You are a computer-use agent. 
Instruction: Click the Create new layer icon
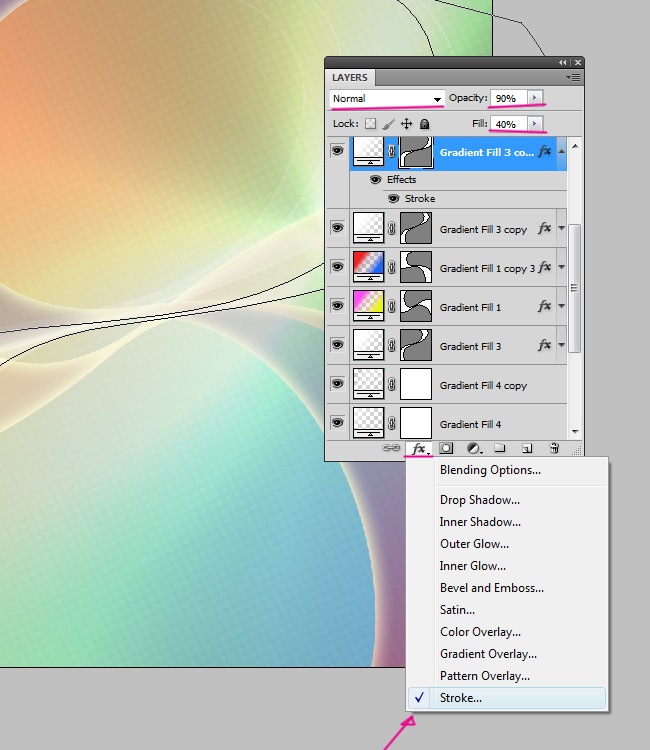click(x=527, y=449)
